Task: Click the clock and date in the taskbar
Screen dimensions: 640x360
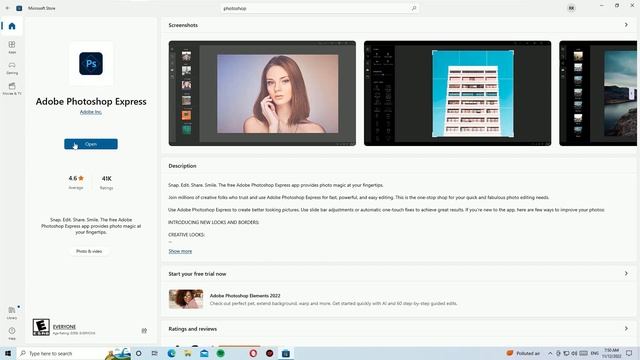Action: [612, 353]
